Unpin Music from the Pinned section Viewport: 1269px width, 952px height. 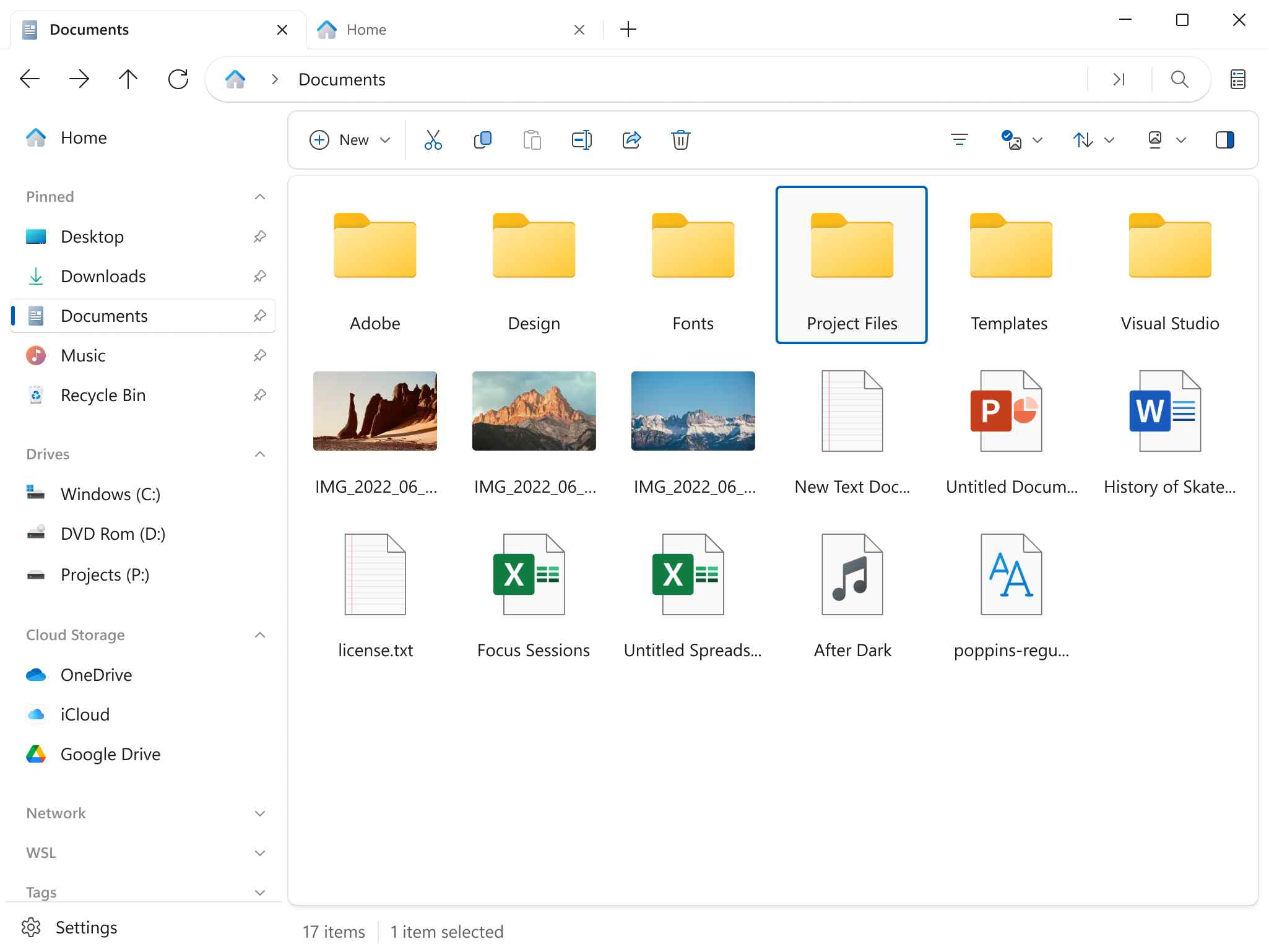pyautogui.click(x=260, y=355)
